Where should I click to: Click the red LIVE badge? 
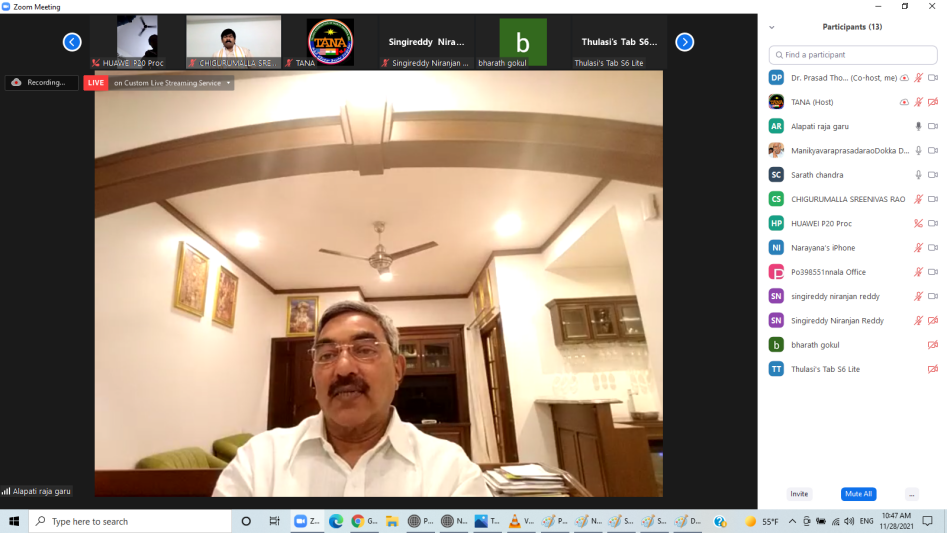(x=95, y=83)
